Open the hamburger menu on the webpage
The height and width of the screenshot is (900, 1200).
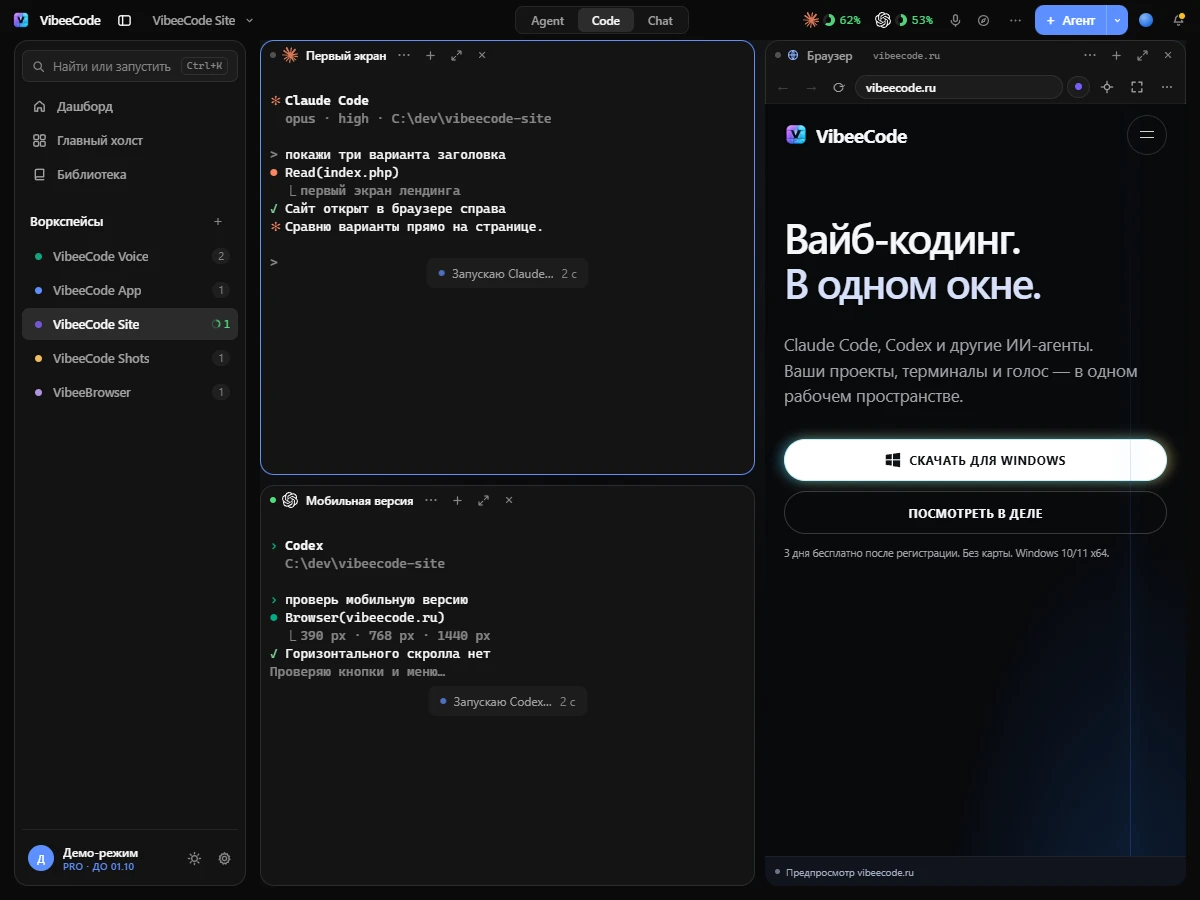[1147, 134]
